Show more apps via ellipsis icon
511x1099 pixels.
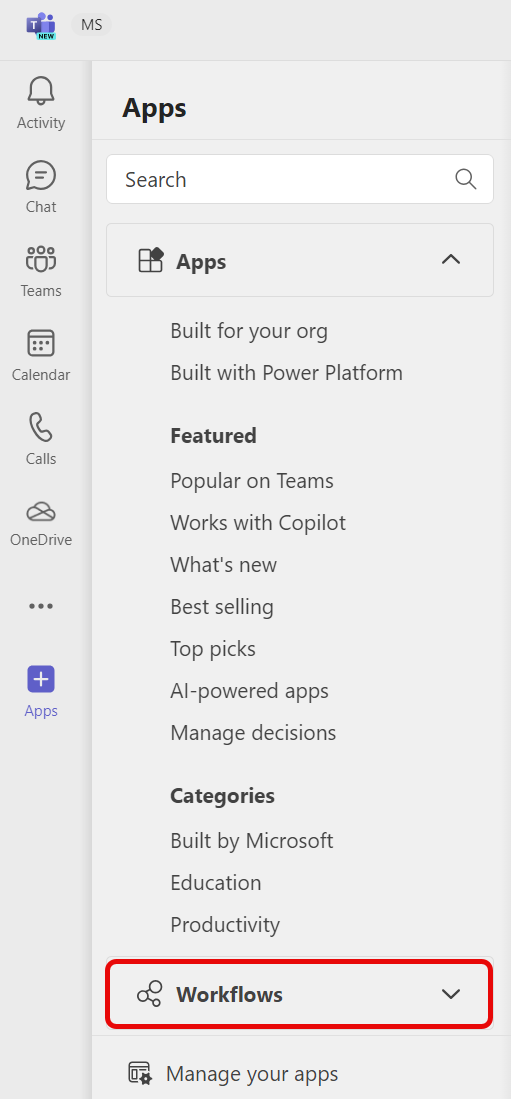pyautogui.click(x=41, y=606)
